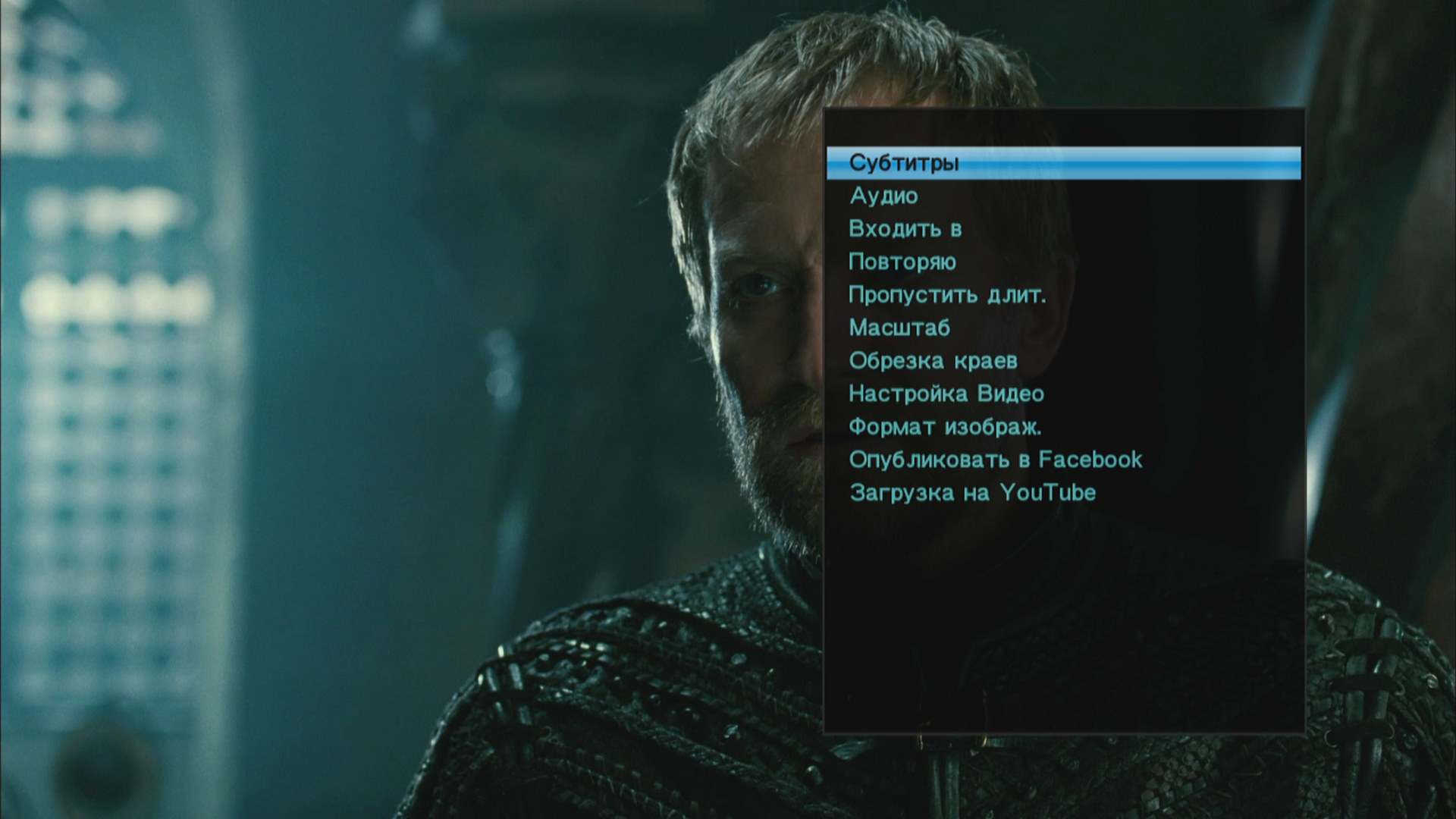Screen dimensions: 1456x819
Task: Choose the Формат изображ. option
Action: [944, 427]
